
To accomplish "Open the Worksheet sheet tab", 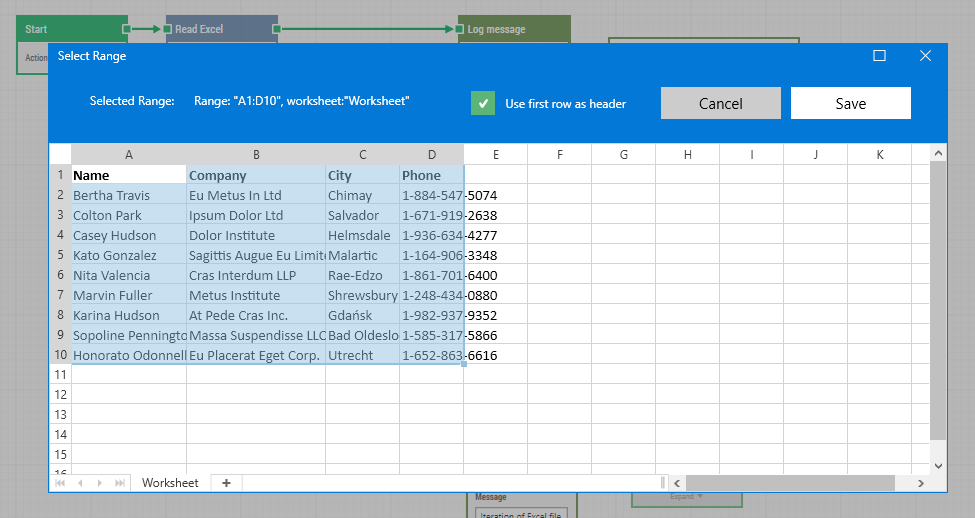I will [170, 483].
